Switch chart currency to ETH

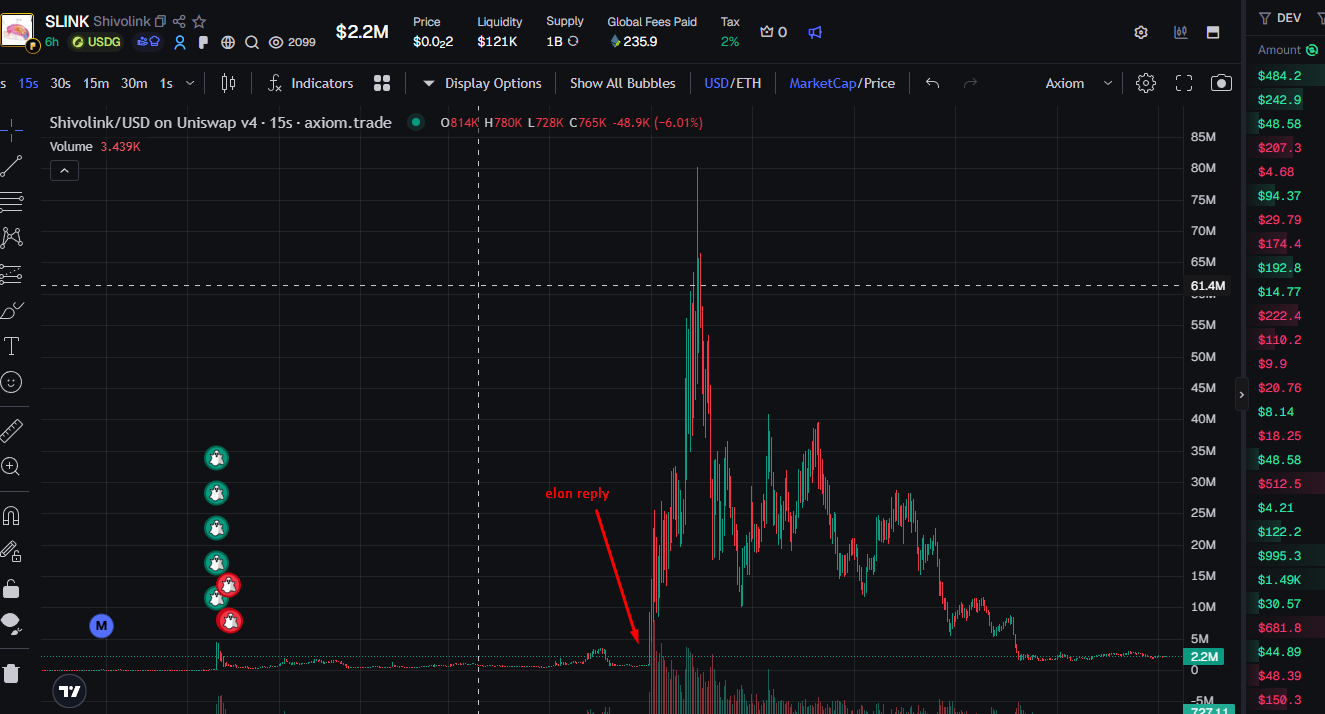(x=748, y=83)
